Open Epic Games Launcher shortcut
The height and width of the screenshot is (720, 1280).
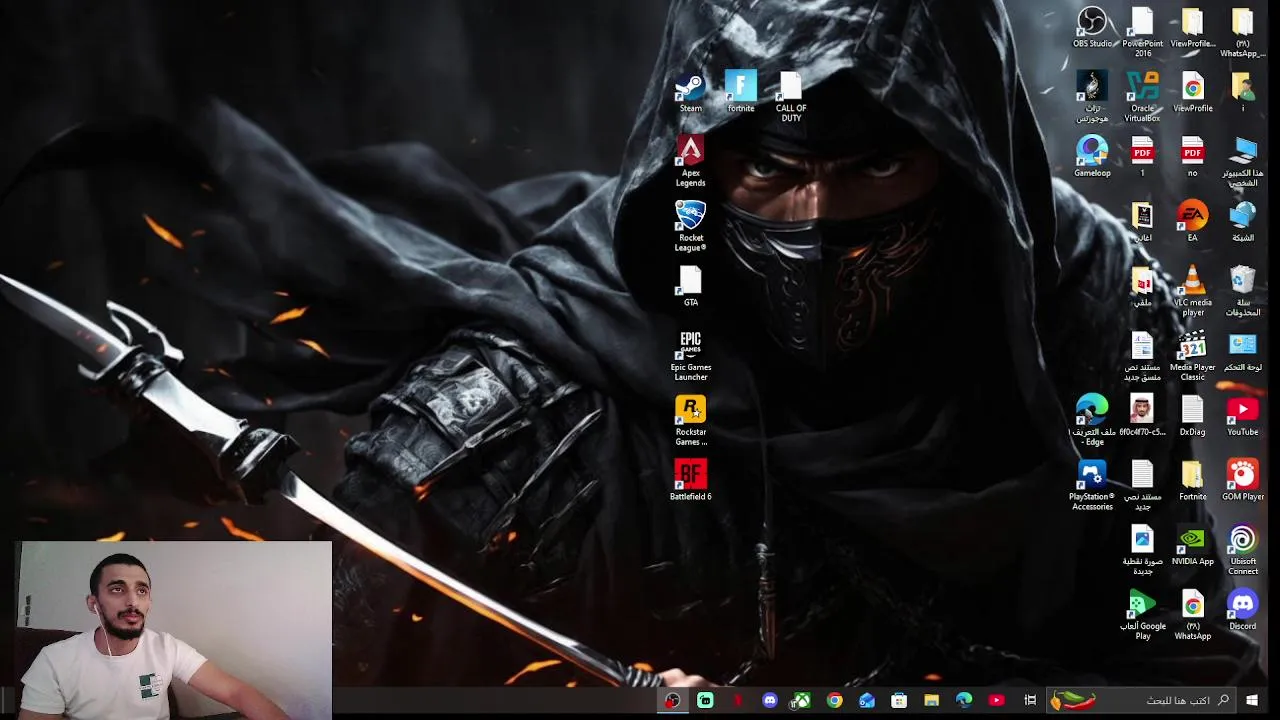click(x=690, y=356)
